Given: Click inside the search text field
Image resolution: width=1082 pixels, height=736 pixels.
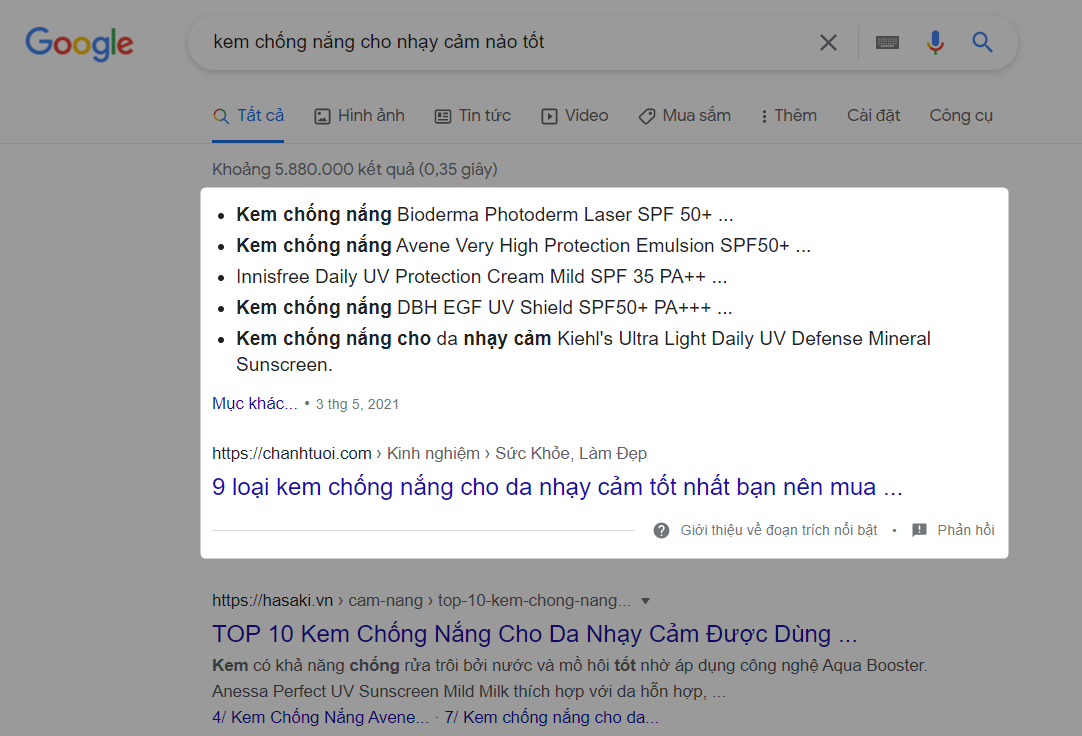Looking at the screenshot, I should [511, 42].
